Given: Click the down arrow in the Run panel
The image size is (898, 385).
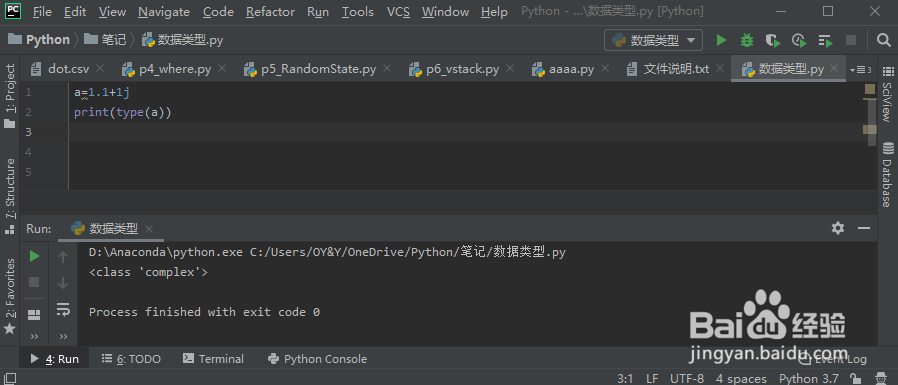Looking at the screenshot, I should pyautogui.click(x=63, y=282).
